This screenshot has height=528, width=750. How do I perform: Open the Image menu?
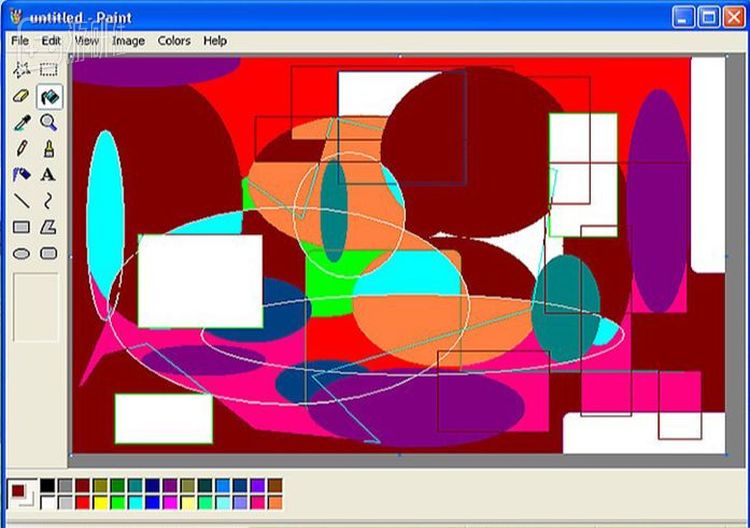[128, 41]
